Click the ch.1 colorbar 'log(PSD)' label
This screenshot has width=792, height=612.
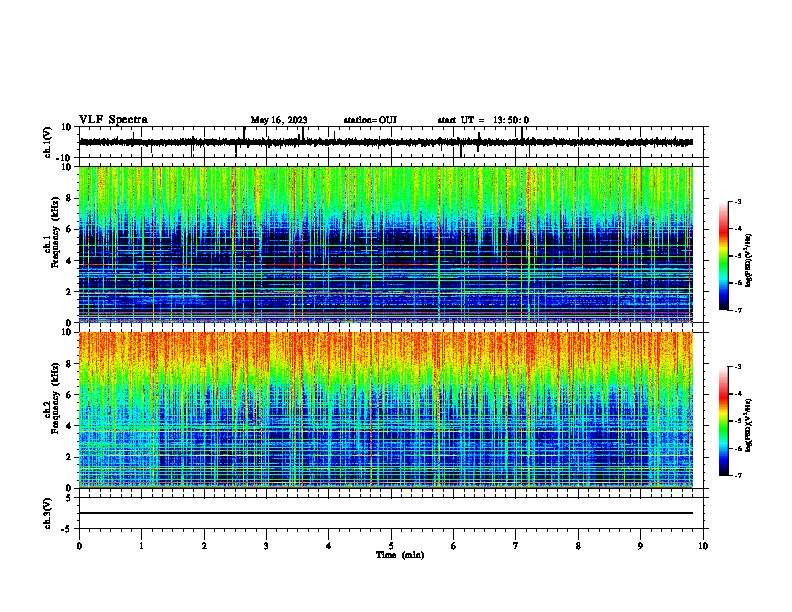tap(748, 260)
